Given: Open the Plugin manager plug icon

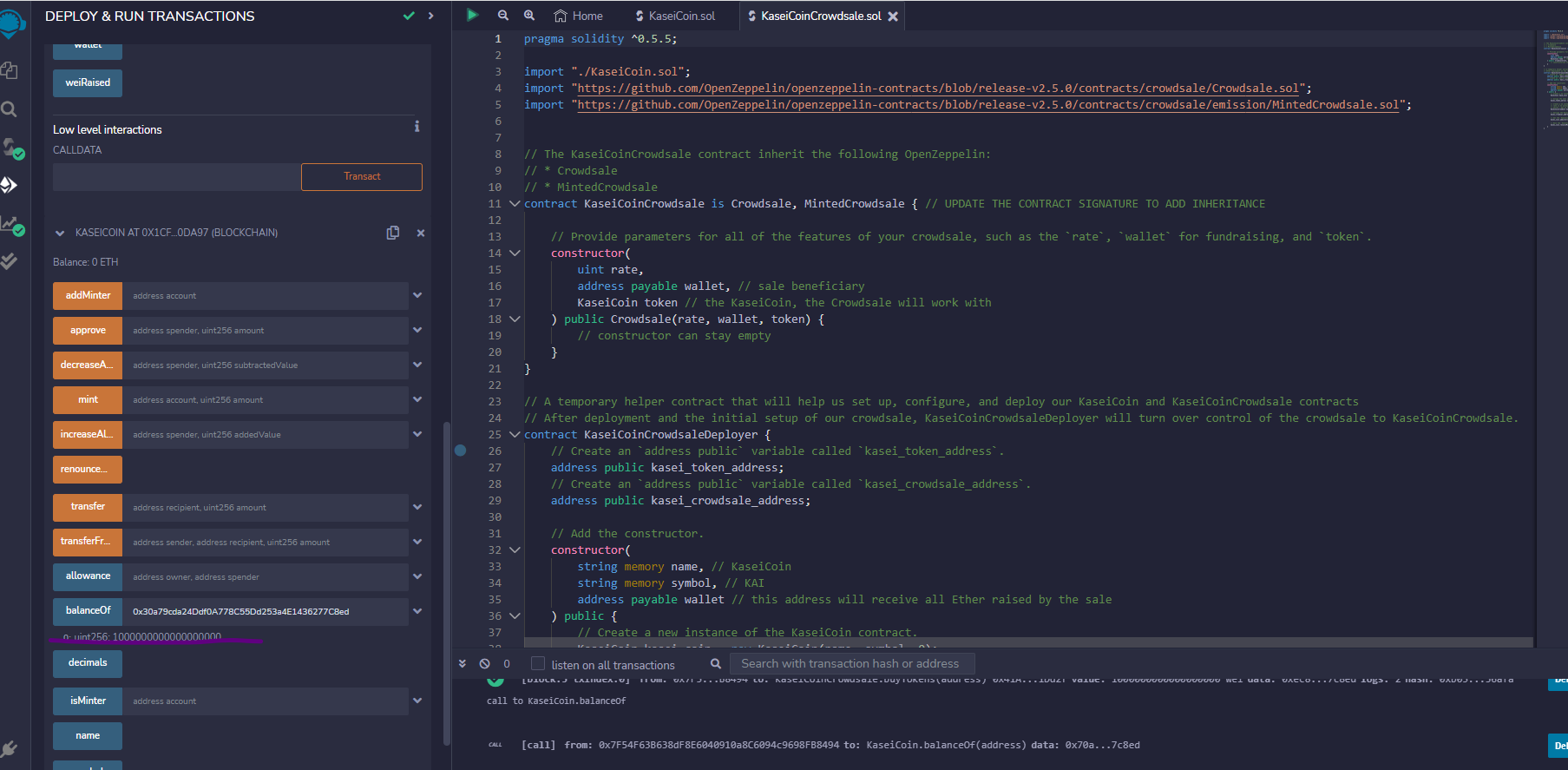Looking at the screenshot, I should [9, 748].
